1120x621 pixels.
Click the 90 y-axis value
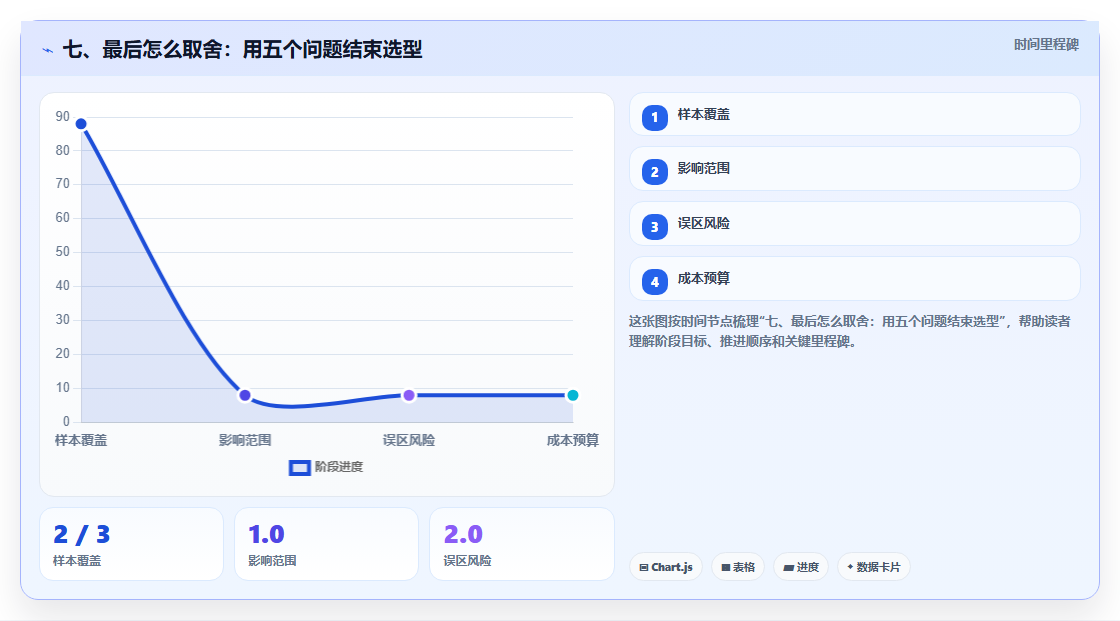(x=62, y=116)
